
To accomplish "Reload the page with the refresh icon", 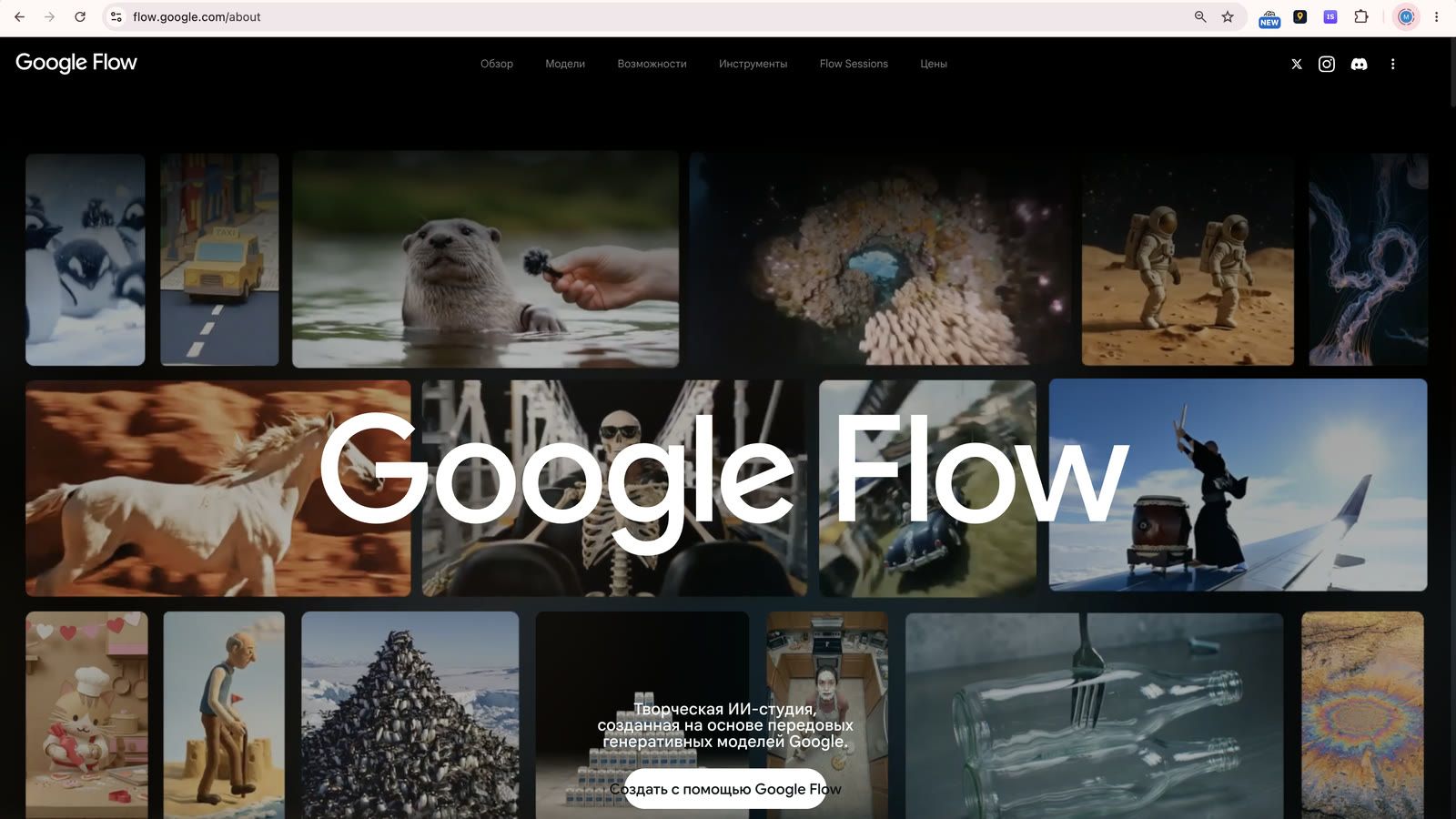I will [80, 16].
